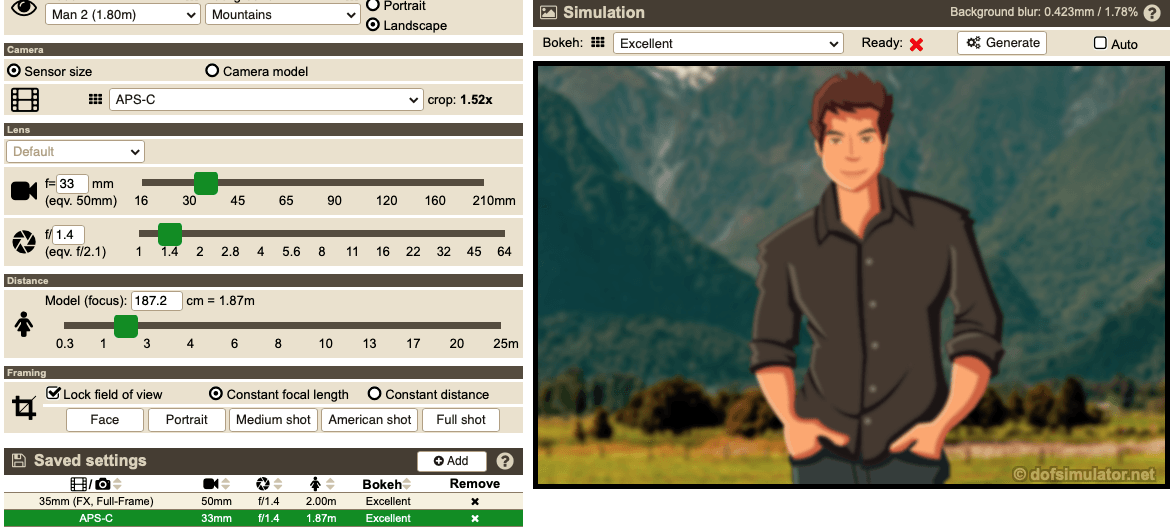Click the grid icon next to Bokeh label
Image resolution: width=1175 pixels, height=529 pixels.
(597, 43)
